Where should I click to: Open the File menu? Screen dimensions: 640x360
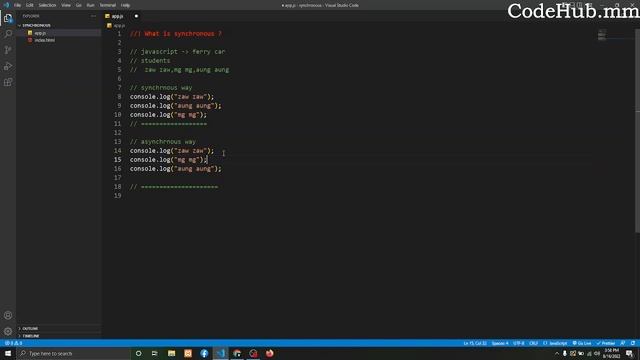(17, 5)
